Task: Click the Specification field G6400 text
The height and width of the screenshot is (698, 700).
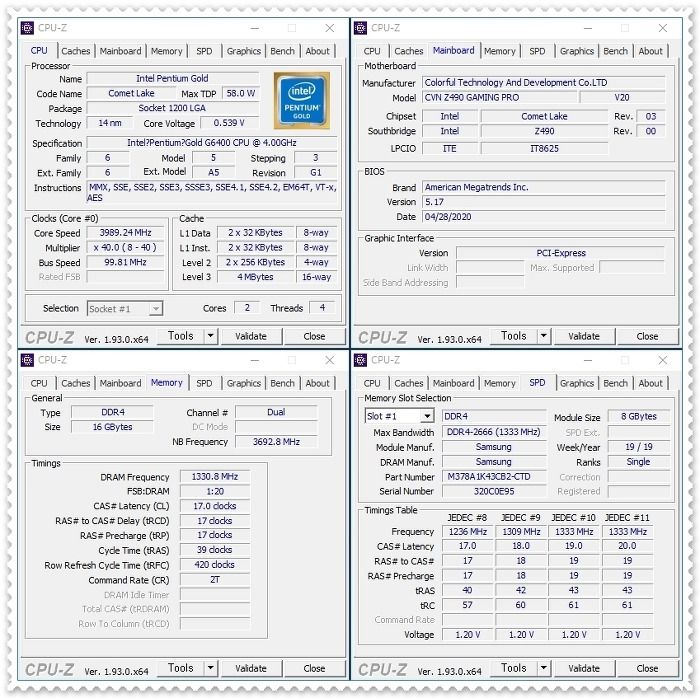Action: pos(212,143)
